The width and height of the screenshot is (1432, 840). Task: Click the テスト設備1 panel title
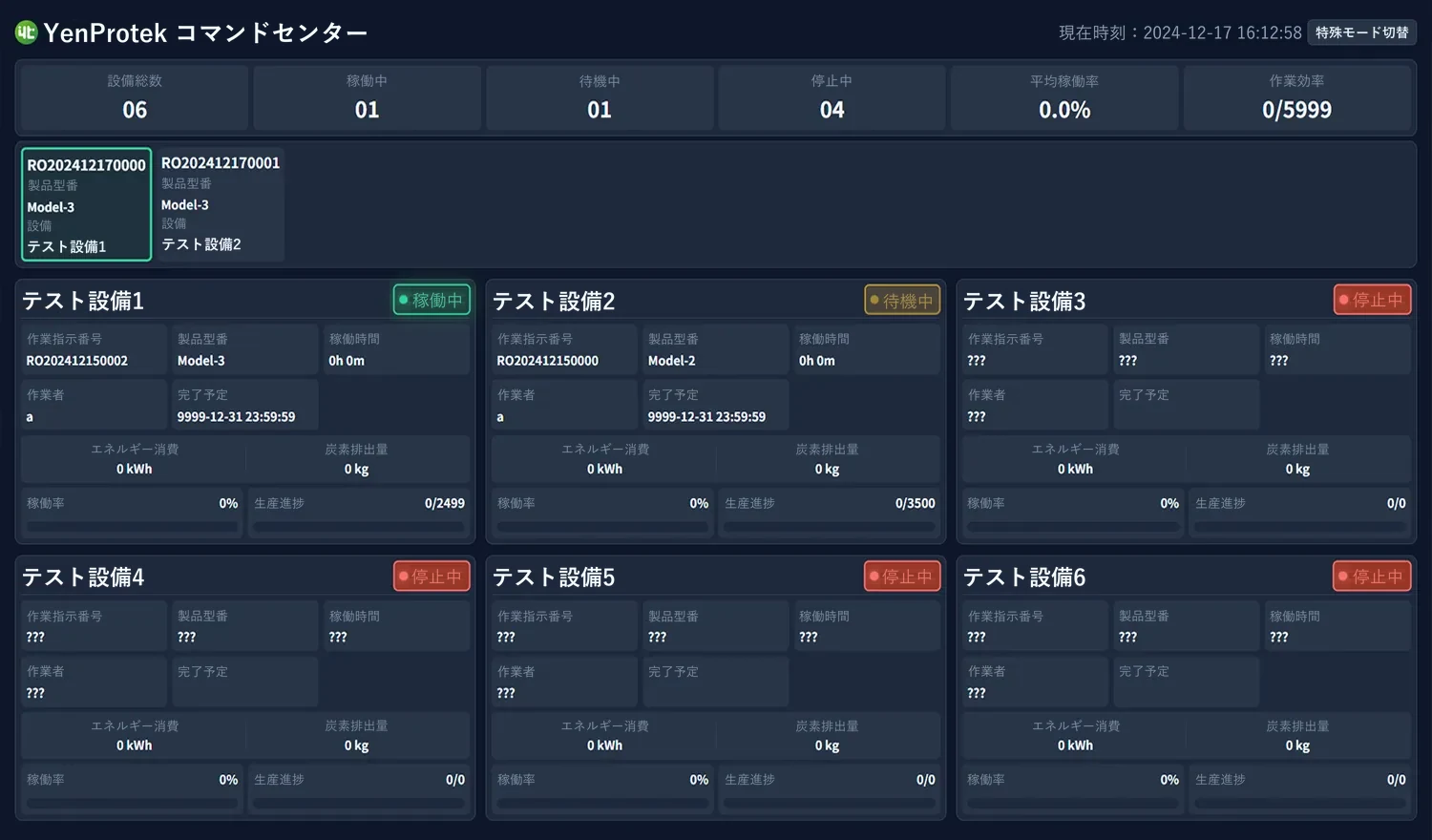click(x=83, y=301)
